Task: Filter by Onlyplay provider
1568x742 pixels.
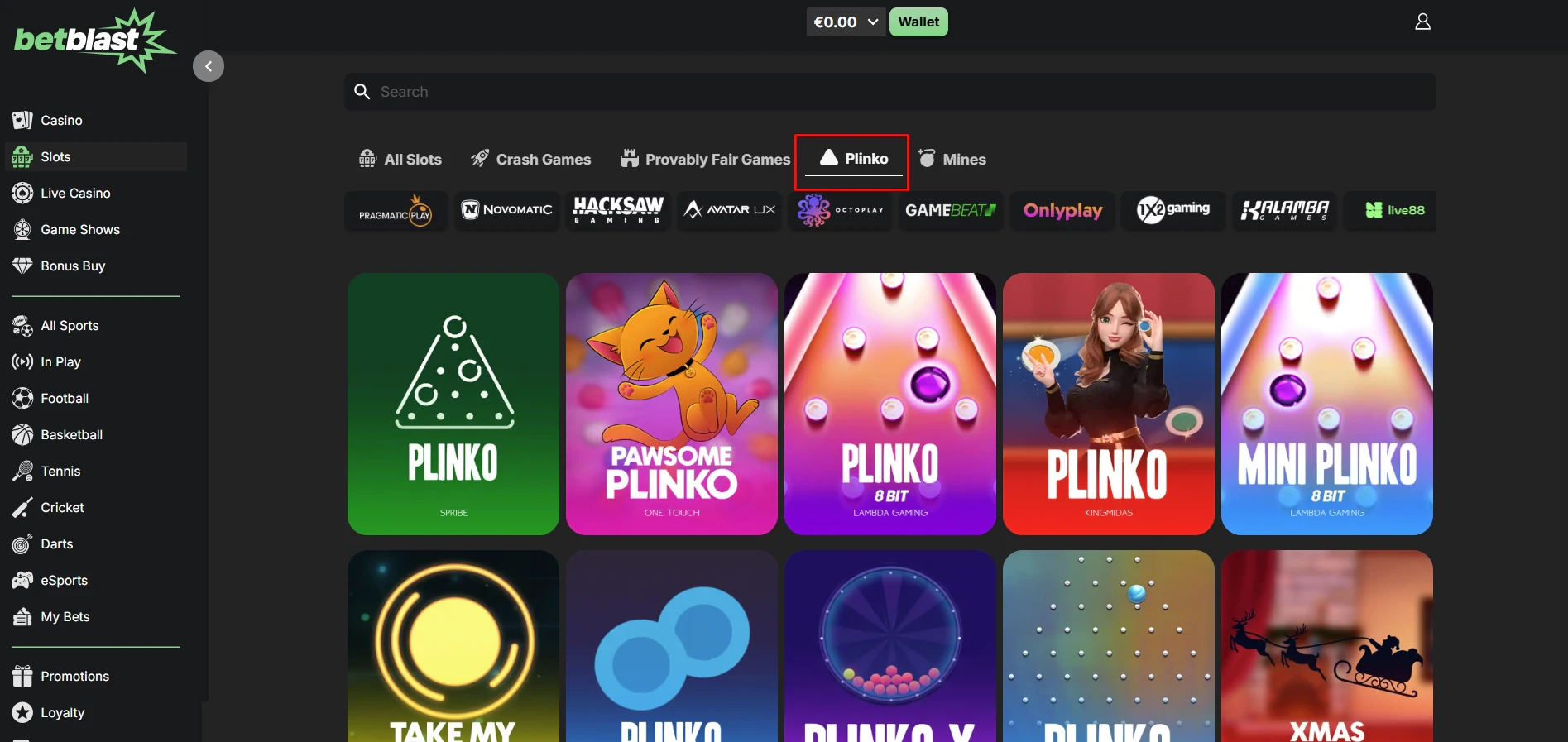Action: (x=1062, y=210)
